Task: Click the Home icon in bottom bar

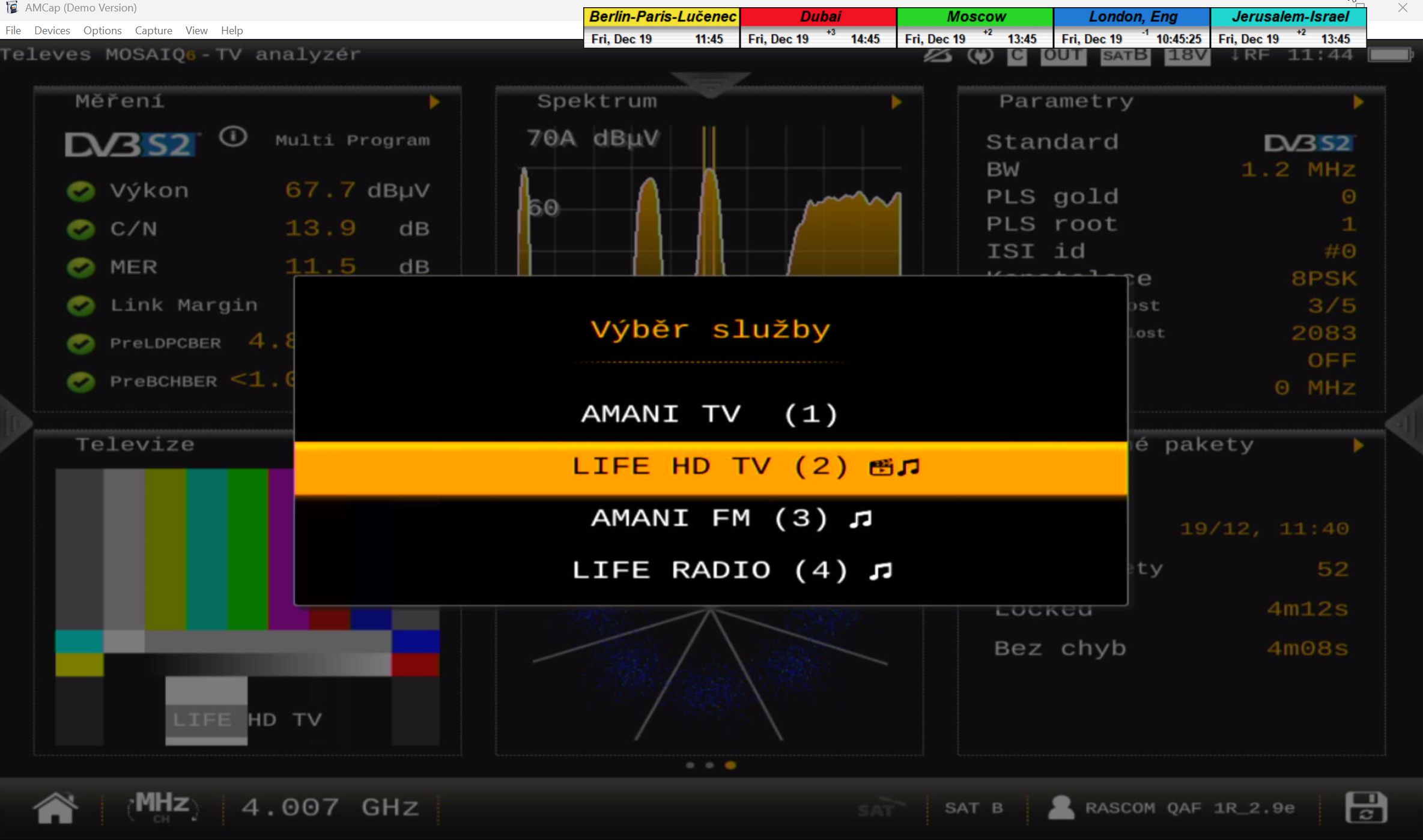Action: coord(55,808)
